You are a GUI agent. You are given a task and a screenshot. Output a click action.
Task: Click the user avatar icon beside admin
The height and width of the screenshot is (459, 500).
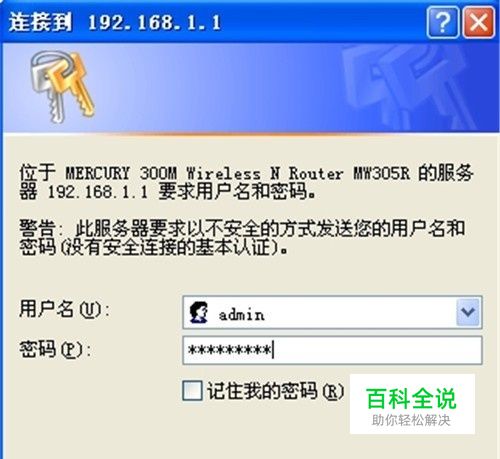tap(199, 312)
